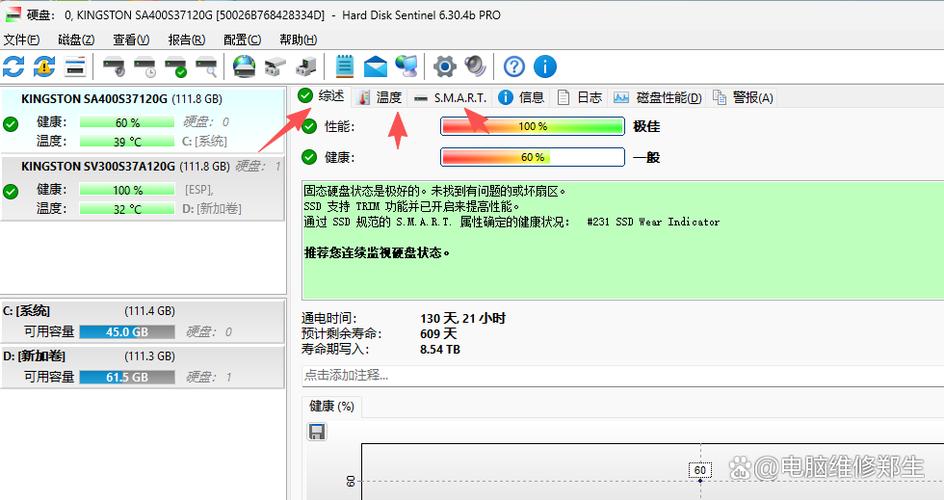The width and height of the screenshot is (944, 500).
Task: Switch to the S.M.A.R.T. tab
Action: tap(450, 97)
